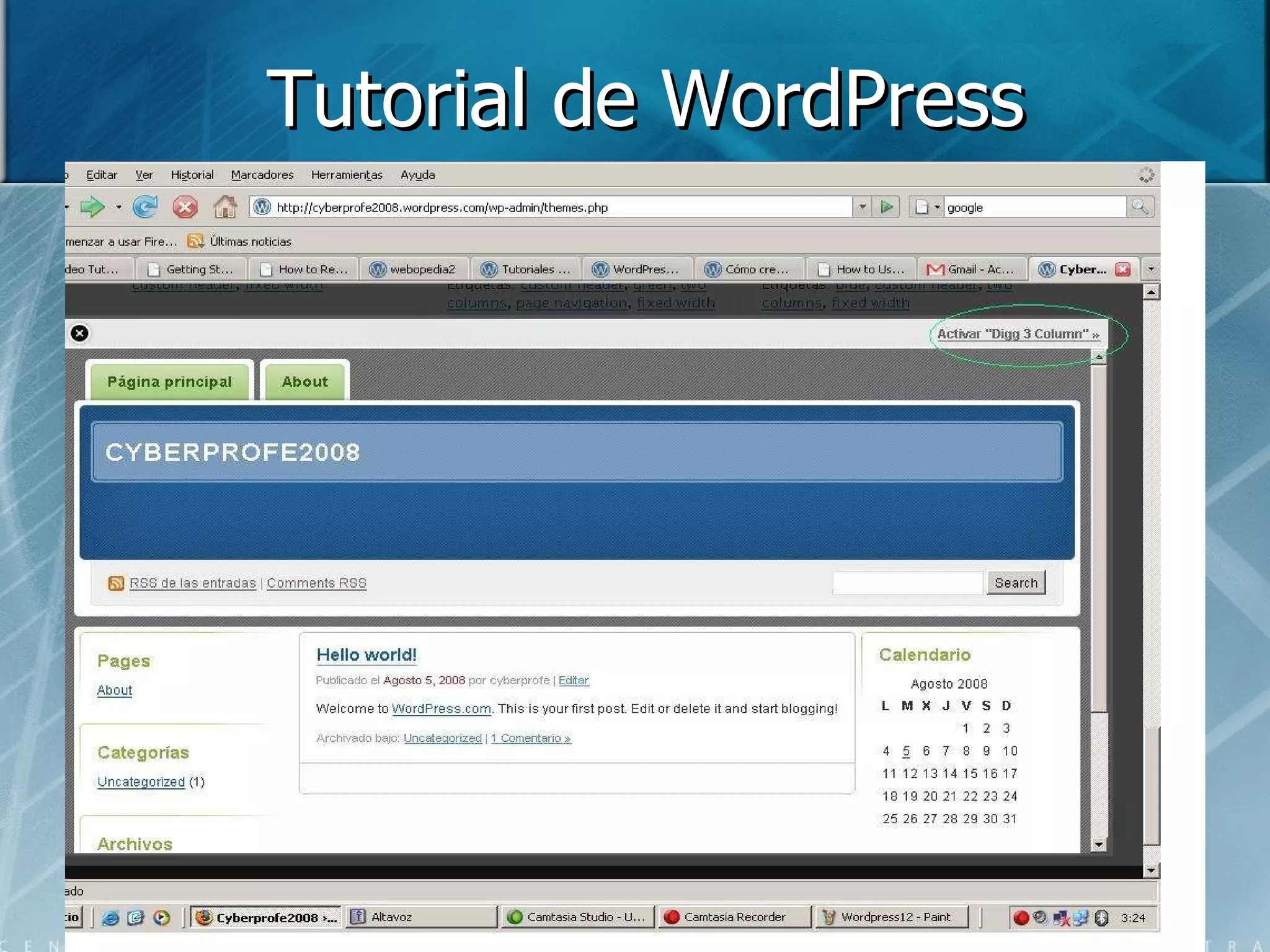Image resolution: width=1270 pixels, height=952 pixels.
Task: Open Camtasia Recorder taskbar button
Action: coord(734,917)
